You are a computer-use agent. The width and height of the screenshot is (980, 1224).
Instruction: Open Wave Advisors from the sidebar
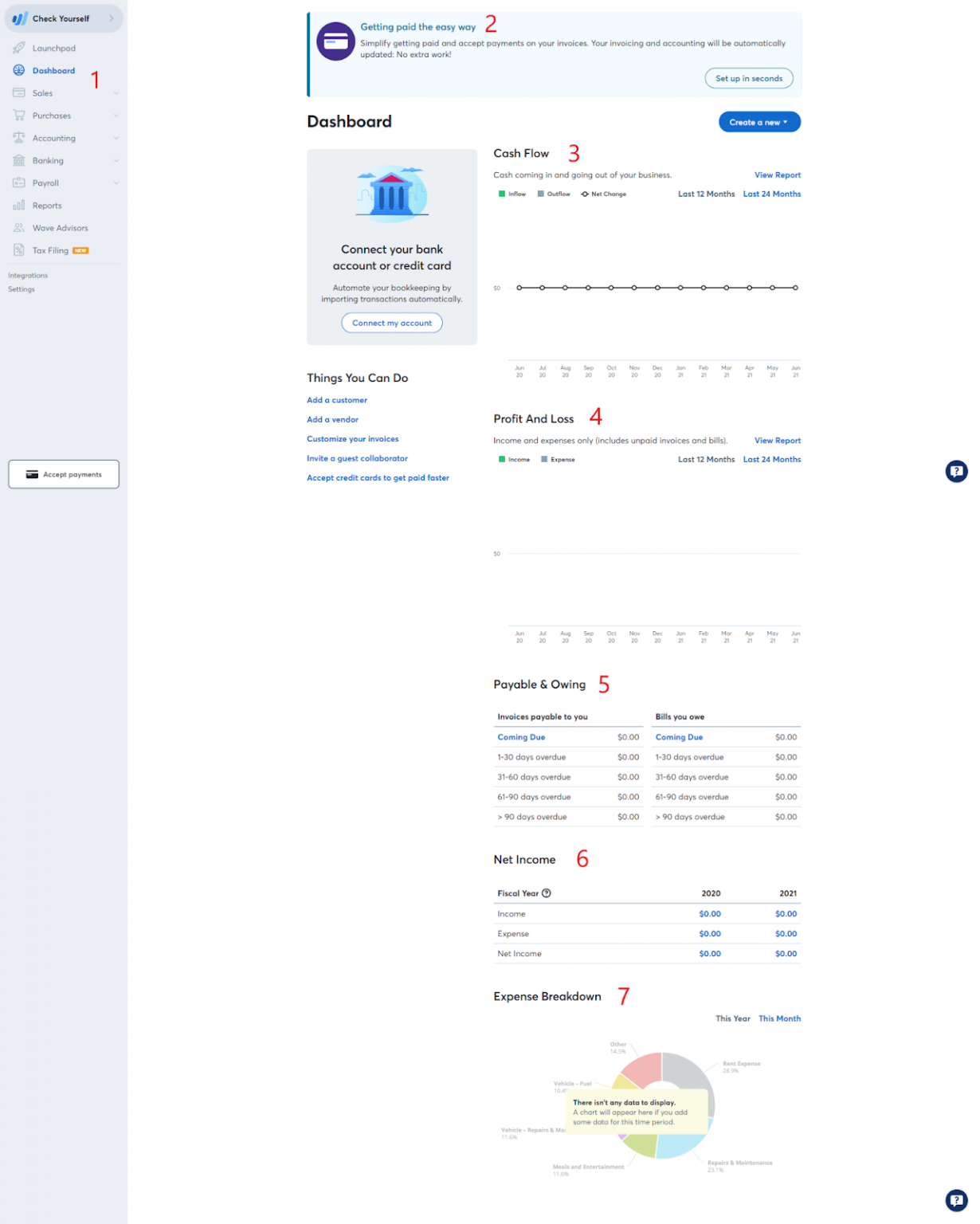pyautogui.click(x=18, y=227)
